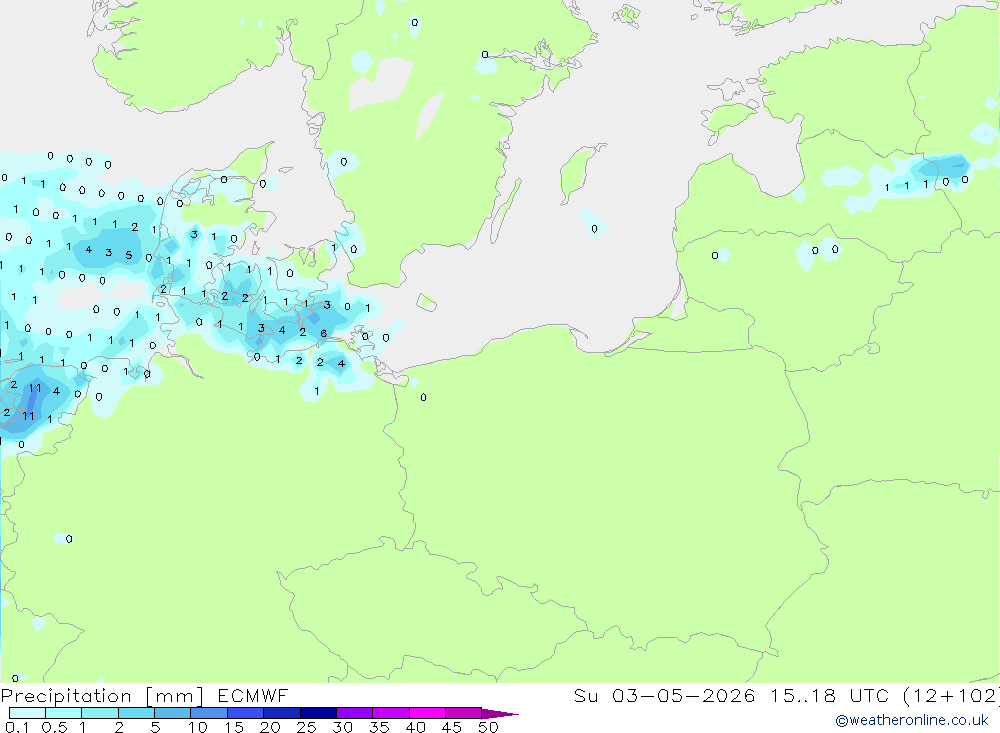This screenshot has height=733, width=1000.
Task: Click the '20' legend scale label
Action: tap(270, 727)
